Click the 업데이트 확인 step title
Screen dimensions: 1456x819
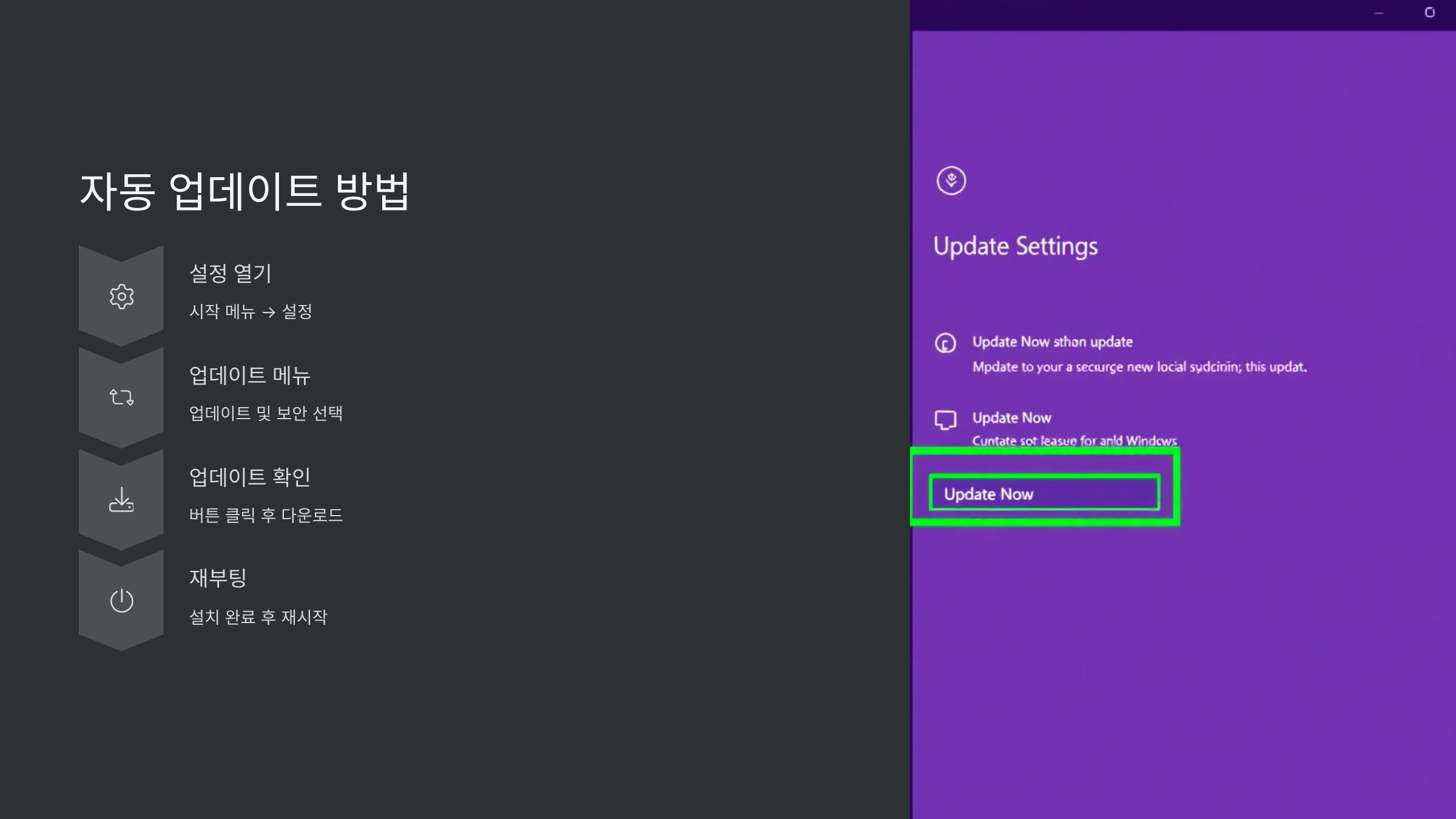coord(249,477)
